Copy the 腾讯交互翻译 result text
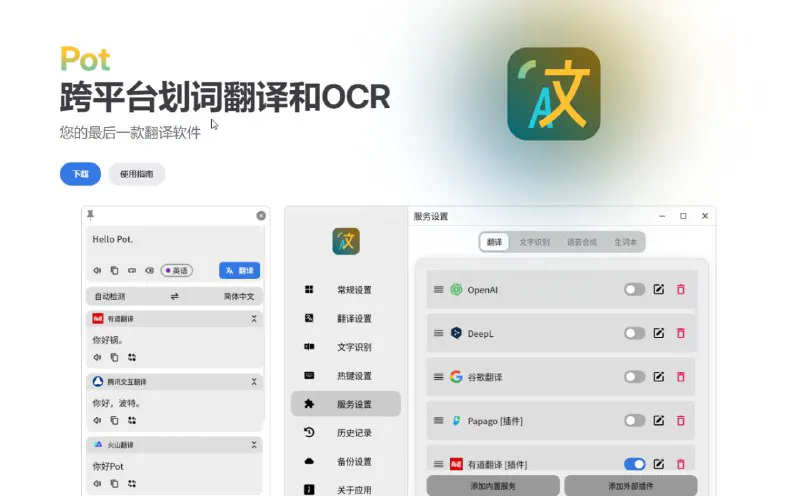This screenshot has width=800, height=496. point(114,420)
